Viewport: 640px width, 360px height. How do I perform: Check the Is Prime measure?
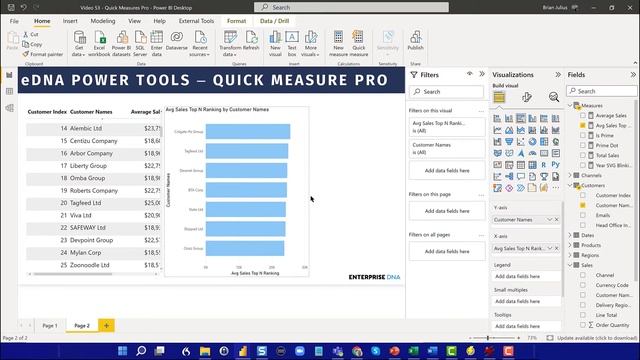(583, 135)
